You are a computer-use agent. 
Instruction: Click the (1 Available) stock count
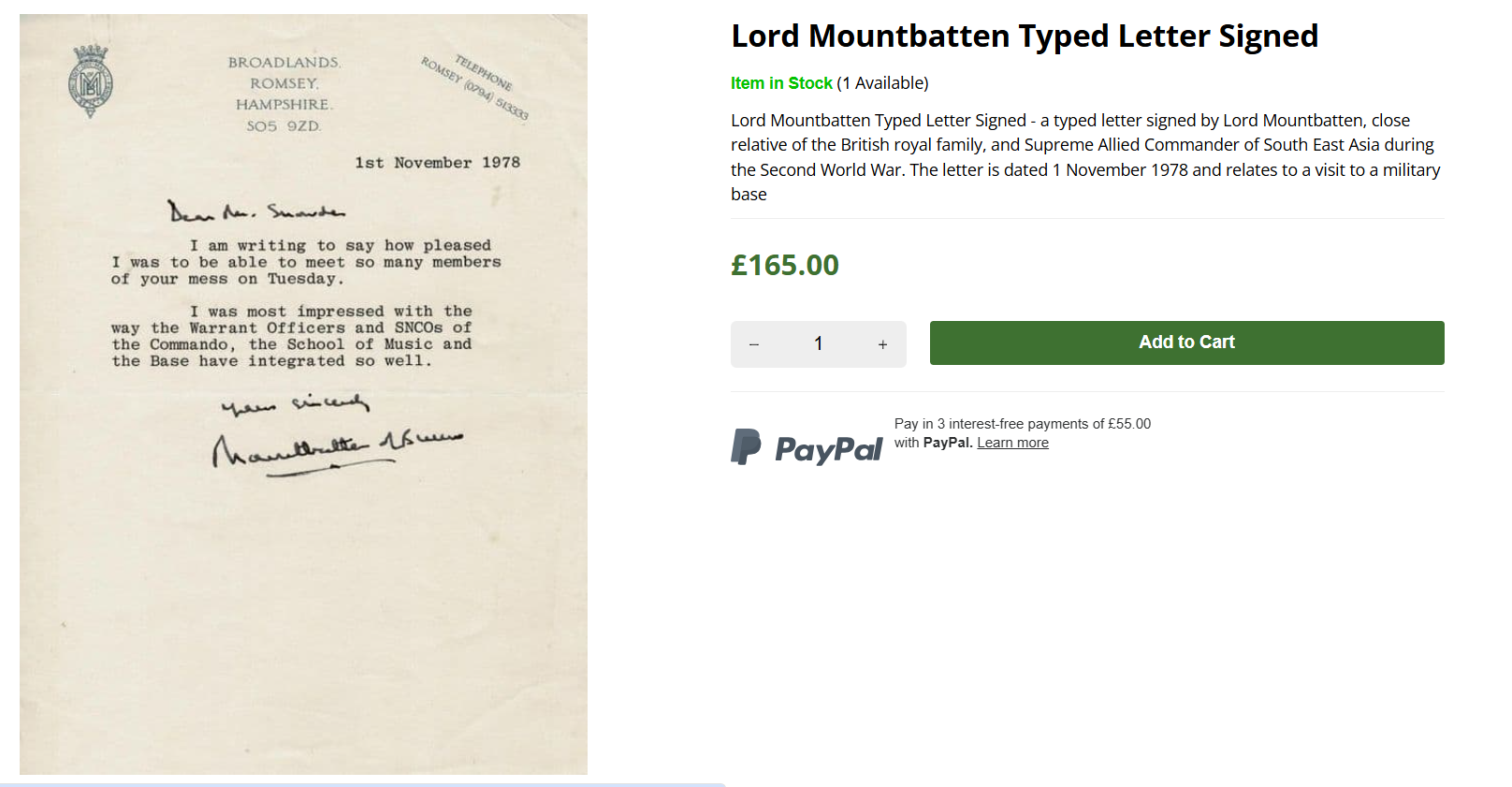point(882,83)
